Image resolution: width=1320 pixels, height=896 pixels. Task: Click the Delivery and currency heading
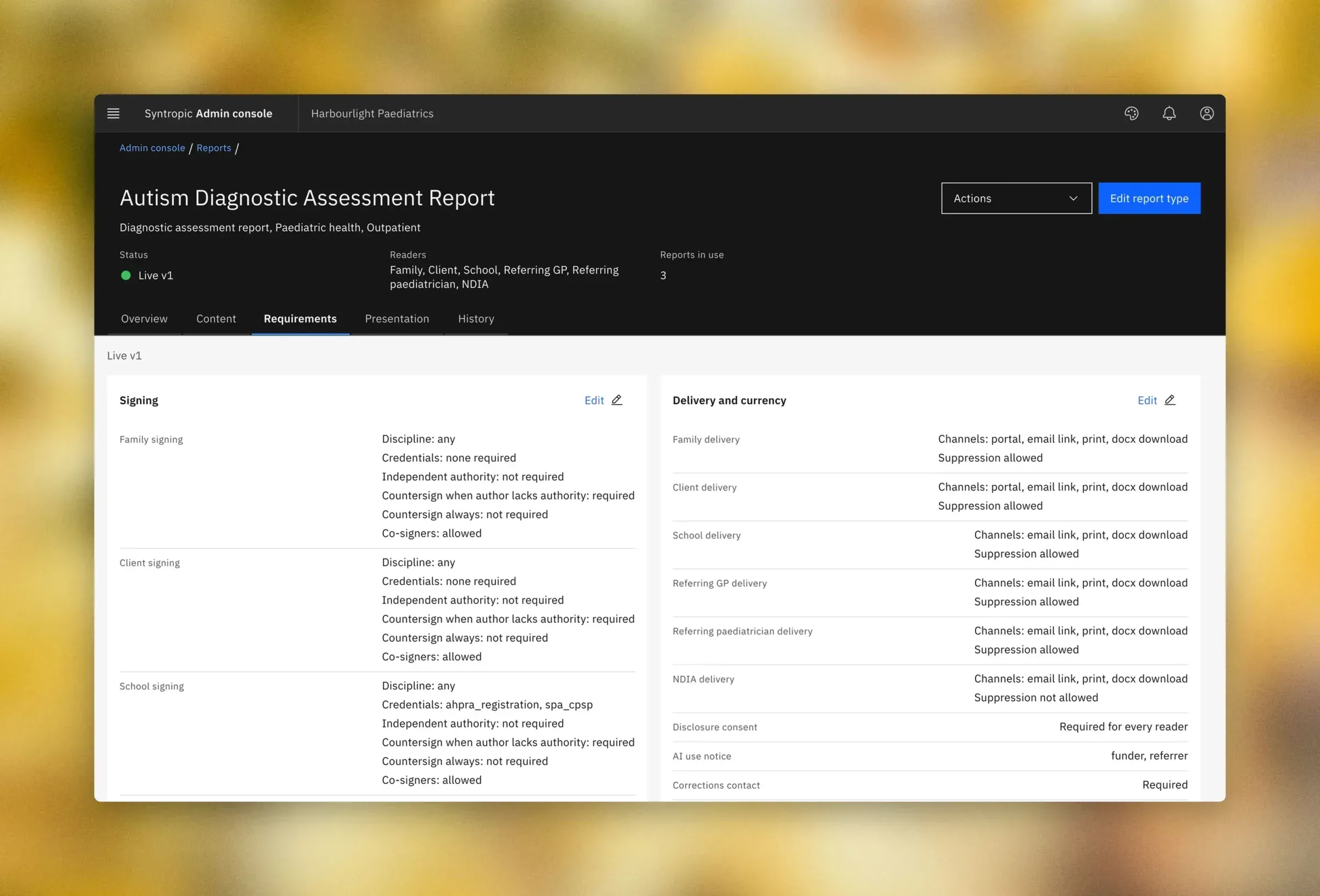pyautogui.click(x=729, y=400)
